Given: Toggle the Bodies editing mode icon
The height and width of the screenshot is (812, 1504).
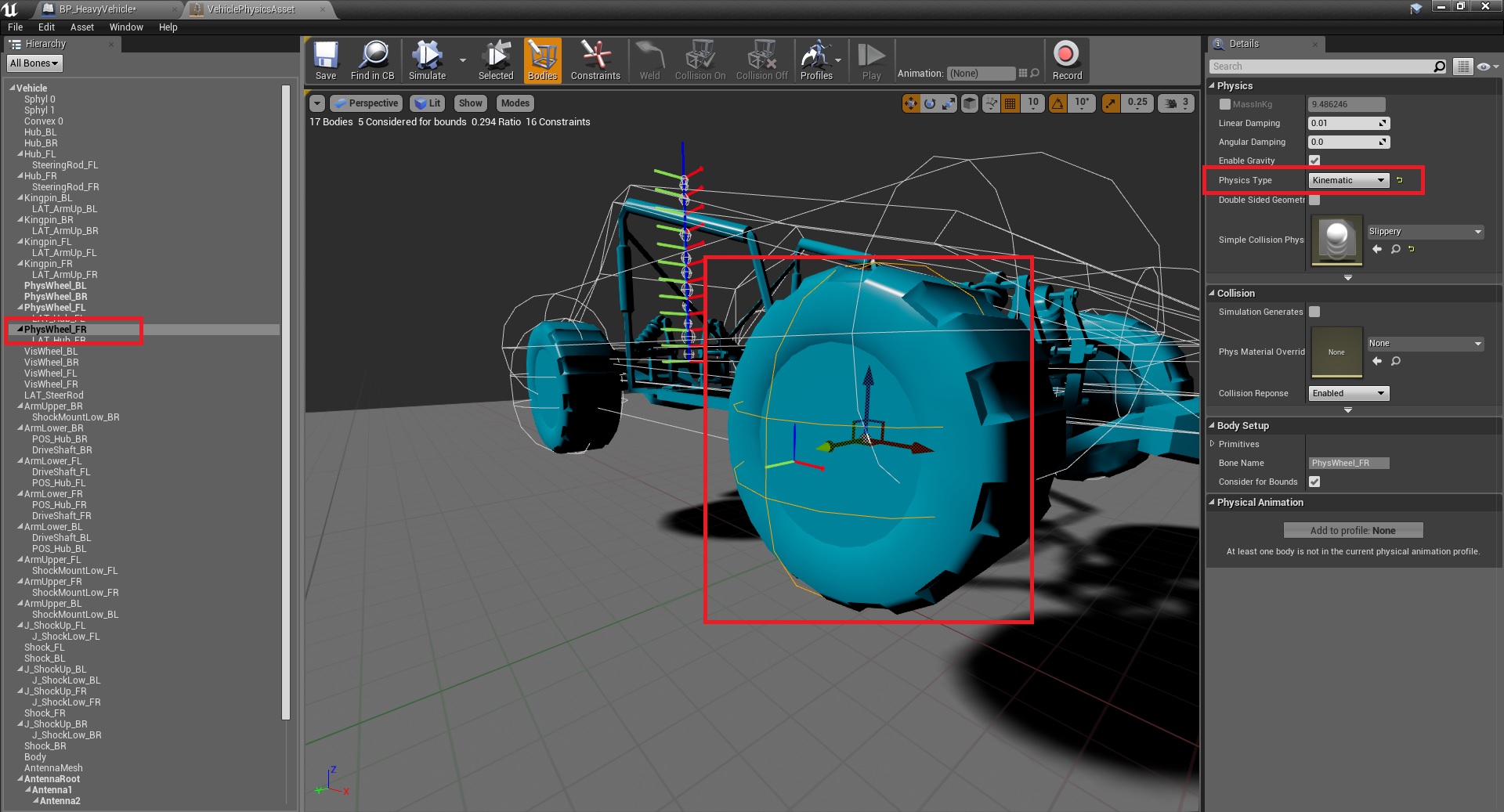Looking at the screenshot, I should pos(542,60).
